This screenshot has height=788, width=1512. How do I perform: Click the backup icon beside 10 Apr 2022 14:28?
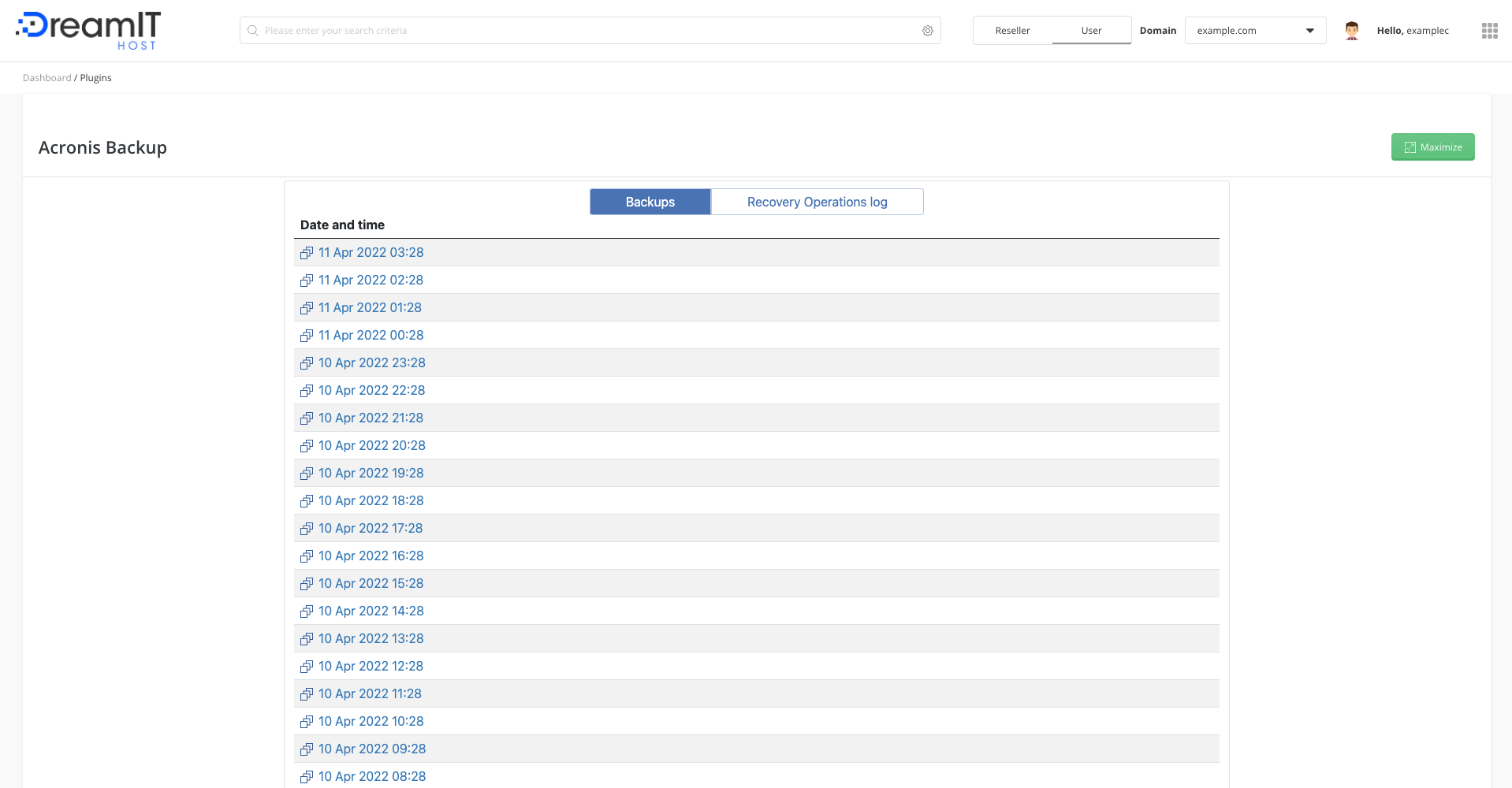(306, 611)
